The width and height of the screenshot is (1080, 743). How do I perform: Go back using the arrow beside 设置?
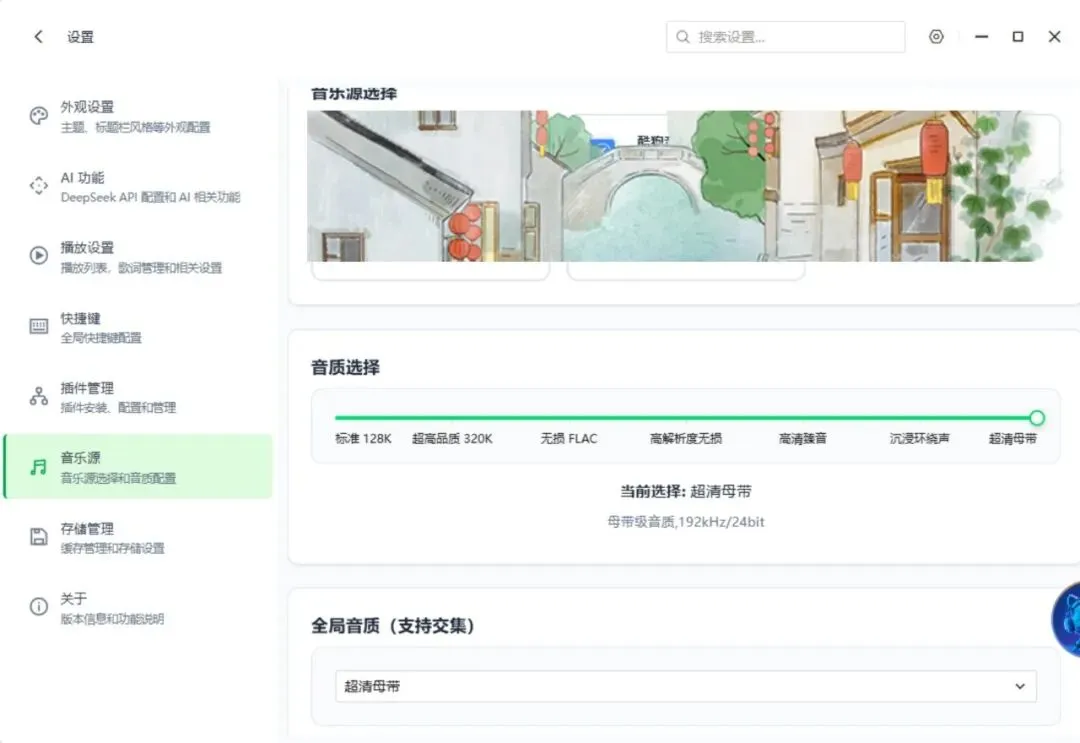coord(39,36)
